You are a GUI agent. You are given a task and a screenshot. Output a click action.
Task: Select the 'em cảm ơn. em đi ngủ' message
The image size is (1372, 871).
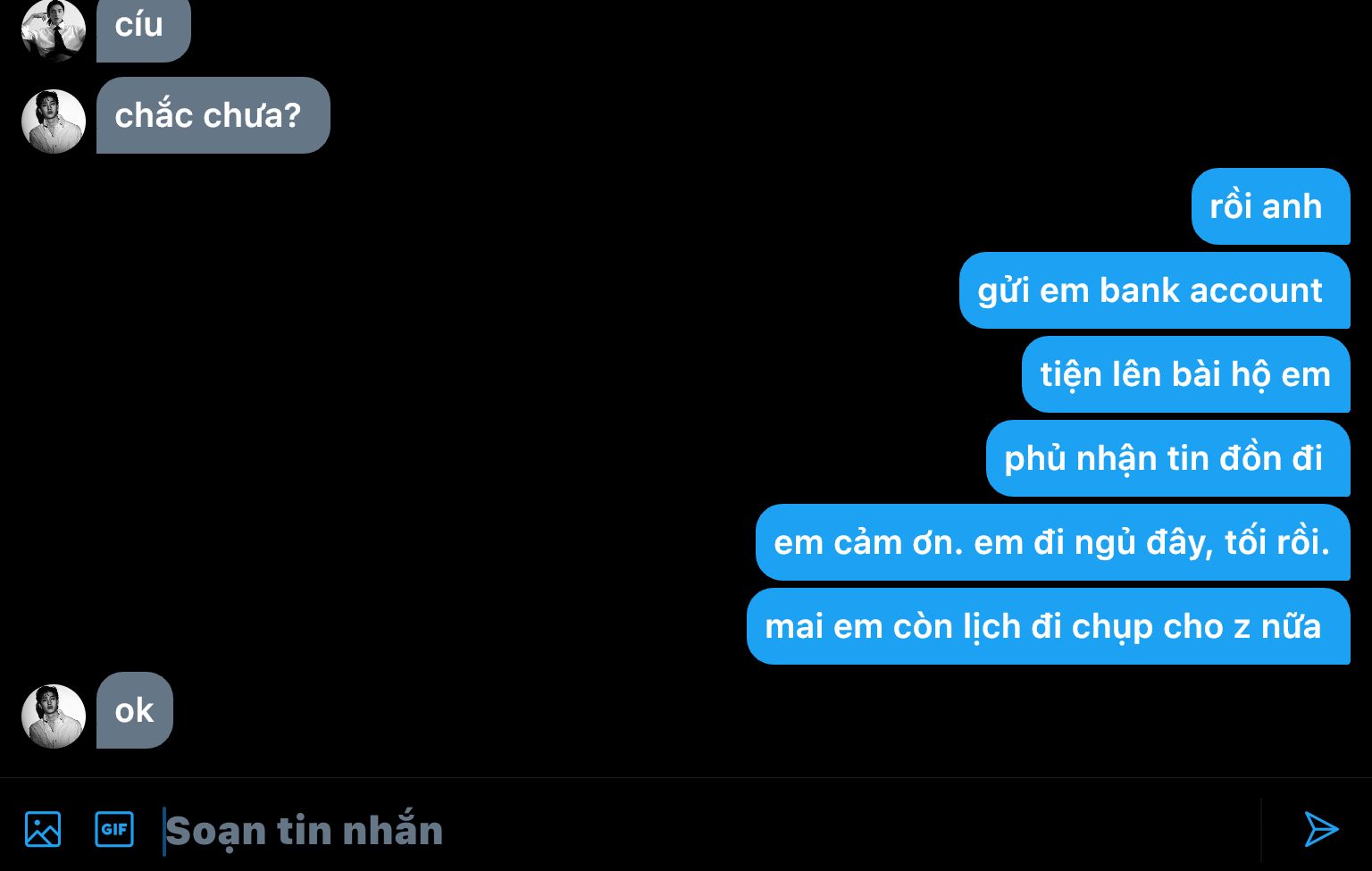coord(1053,542)
